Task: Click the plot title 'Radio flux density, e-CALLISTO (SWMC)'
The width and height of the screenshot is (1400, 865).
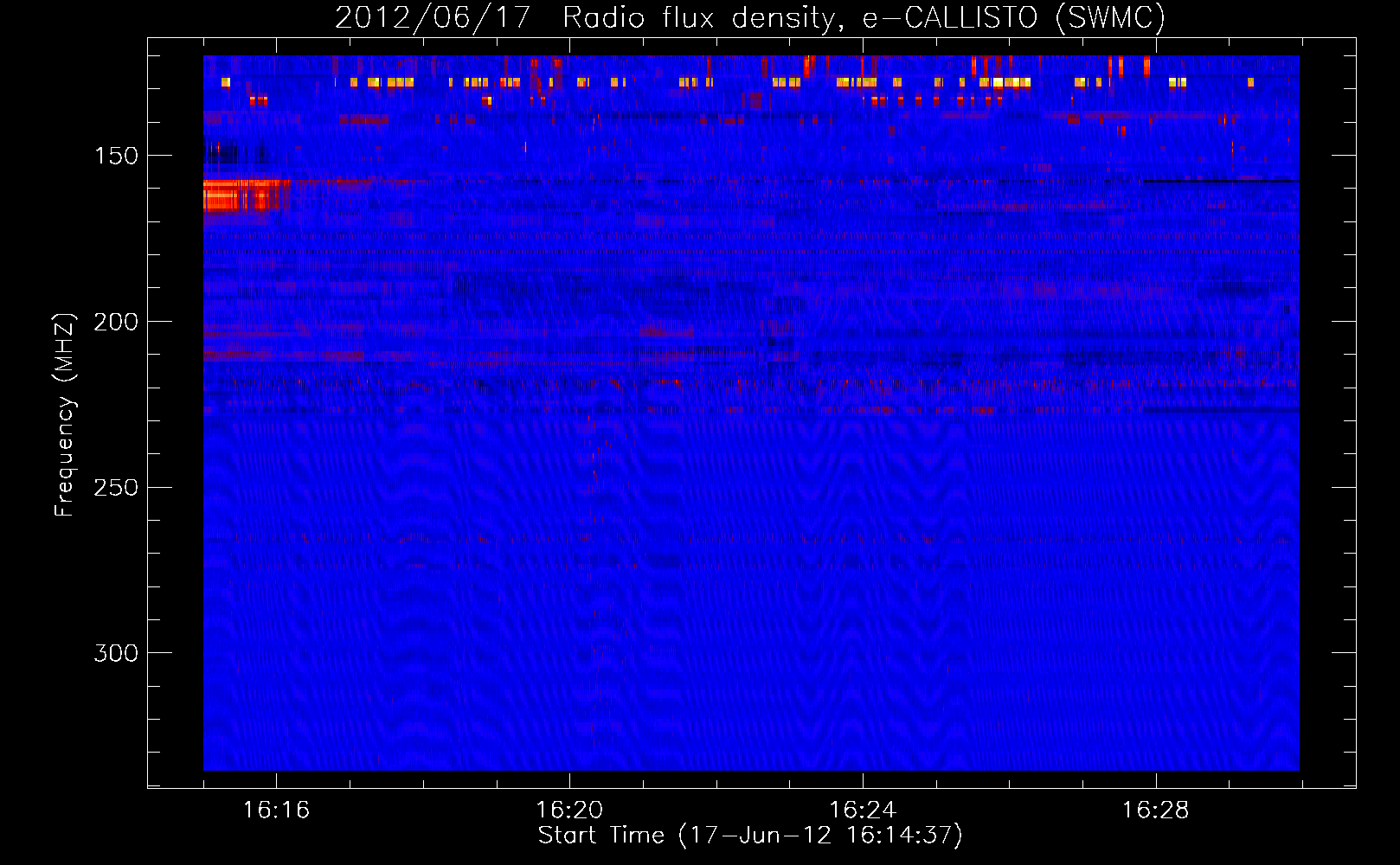Action: coord(864,18)
